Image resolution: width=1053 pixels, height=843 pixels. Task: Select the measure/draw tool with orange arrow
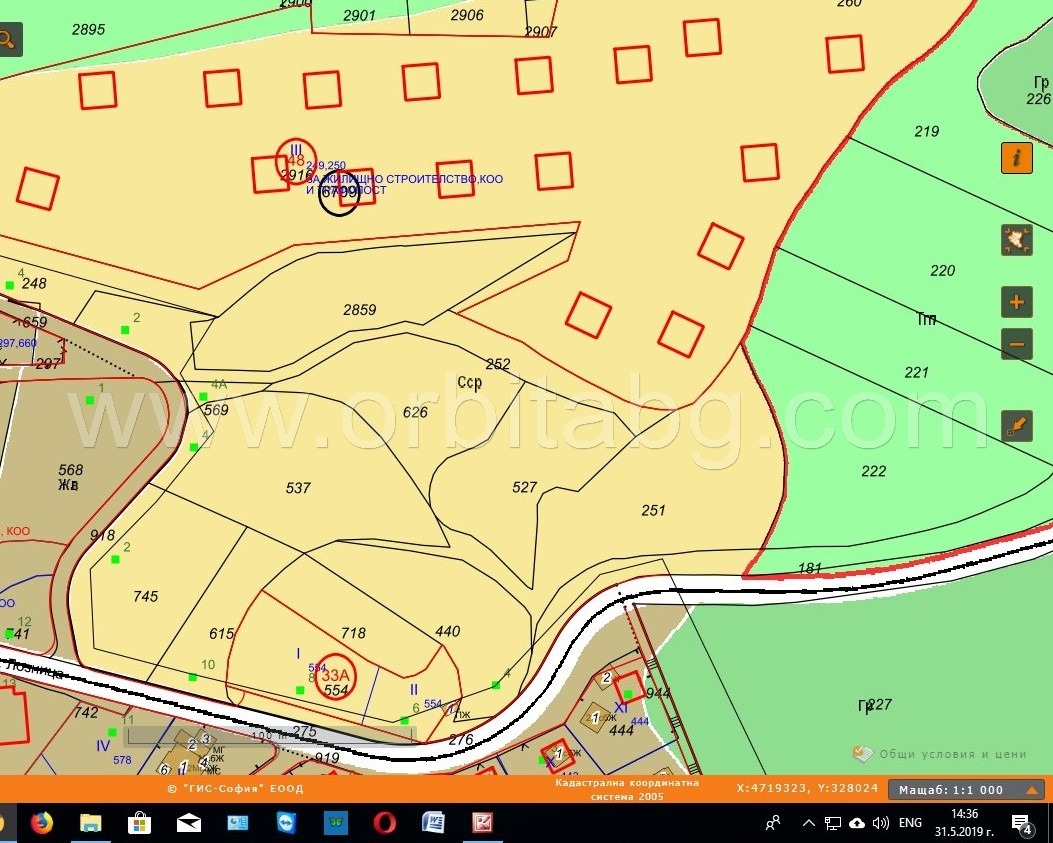click(x=1017, y=426)
